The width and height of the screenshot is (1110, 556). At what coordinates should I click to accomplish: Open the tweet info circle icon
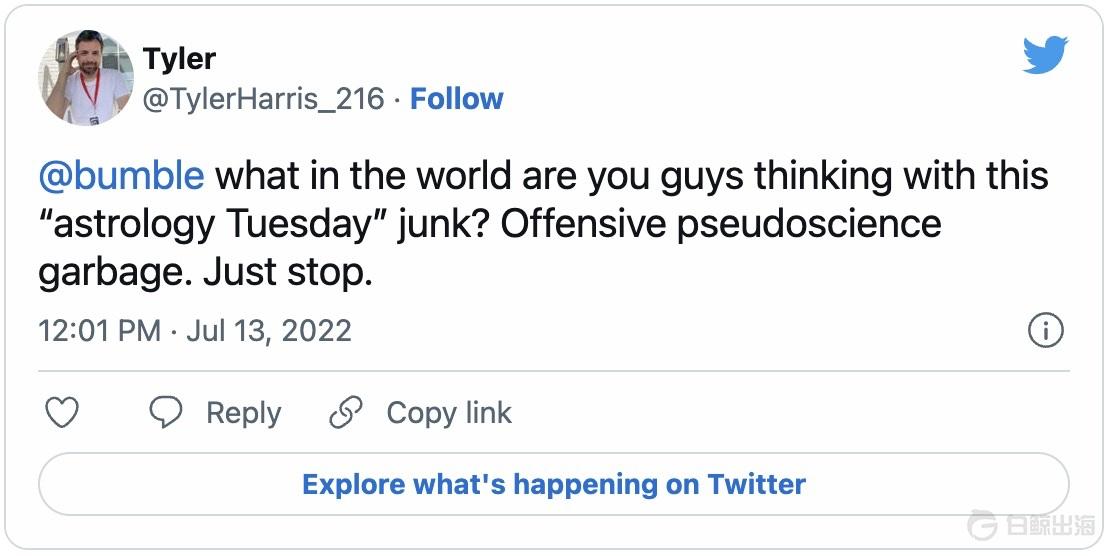tap(1046, 331)
